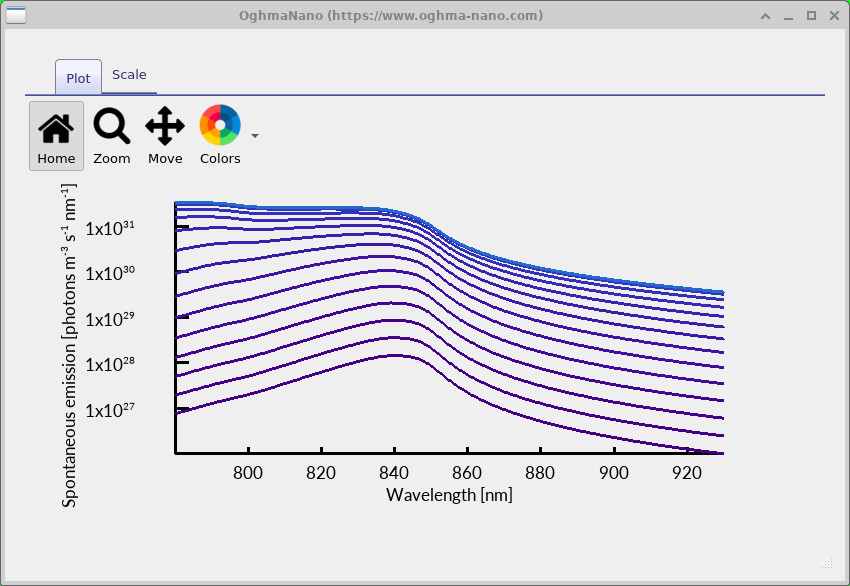Switch to the Scale tab

tap(129, 74)
